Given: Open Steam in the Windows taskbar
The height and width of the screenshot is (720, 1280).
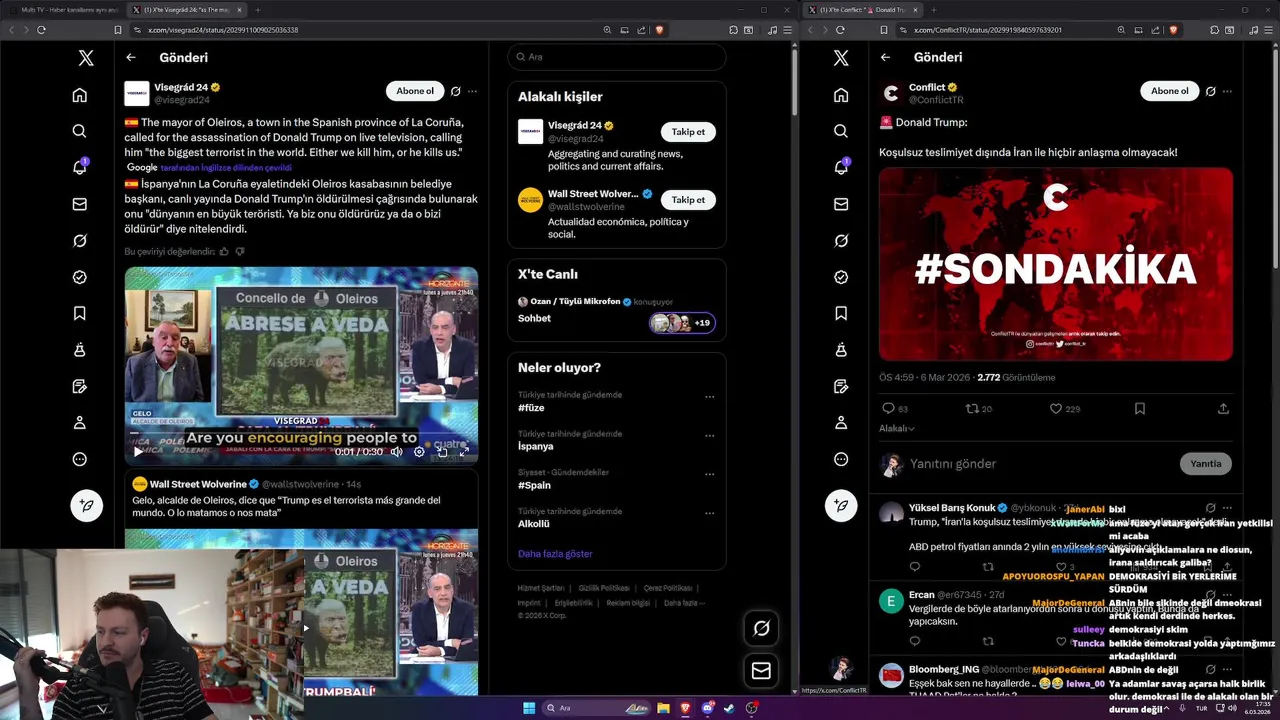Looking at the screenshot, I should click(729, 708).
